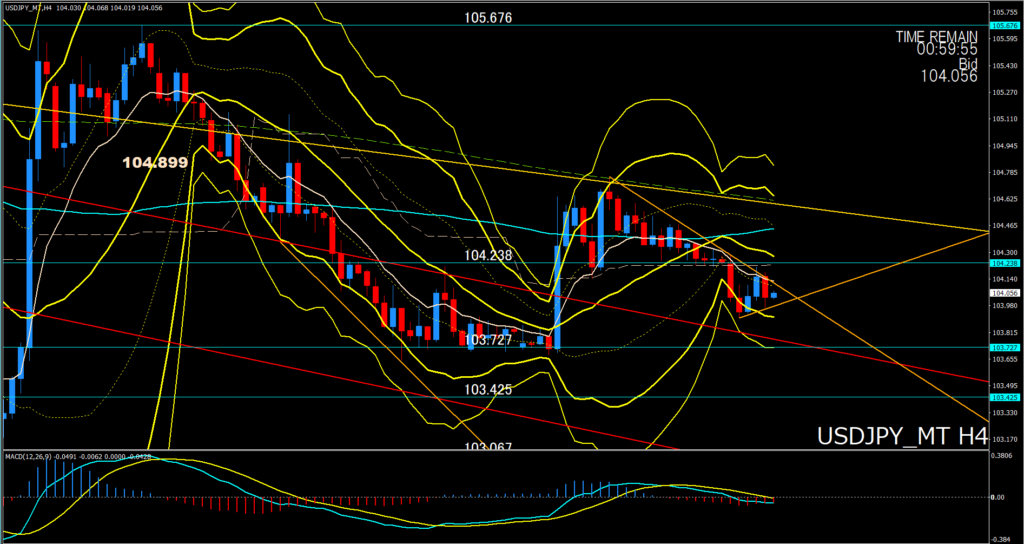Click 104.300 on the price axis
This screenshot has width=1024, height=544.
pyautogui.click(x=1003, y=252)
